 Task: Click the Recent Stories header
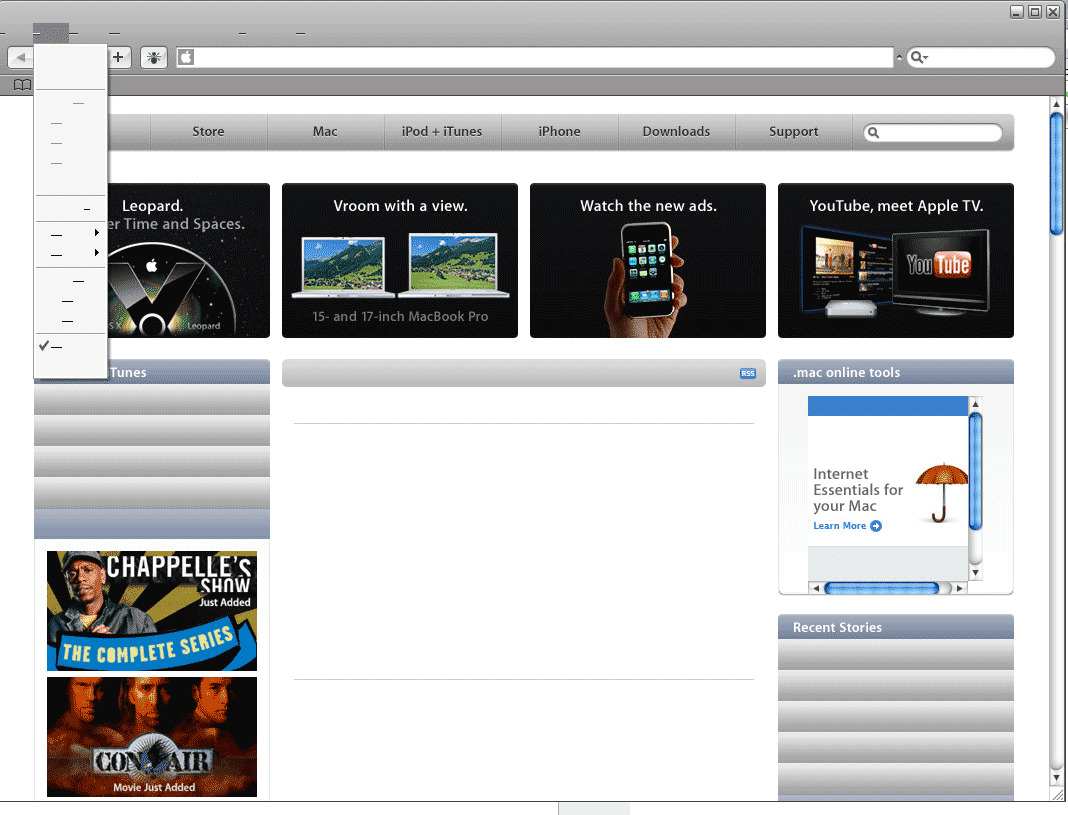point(896,627)
